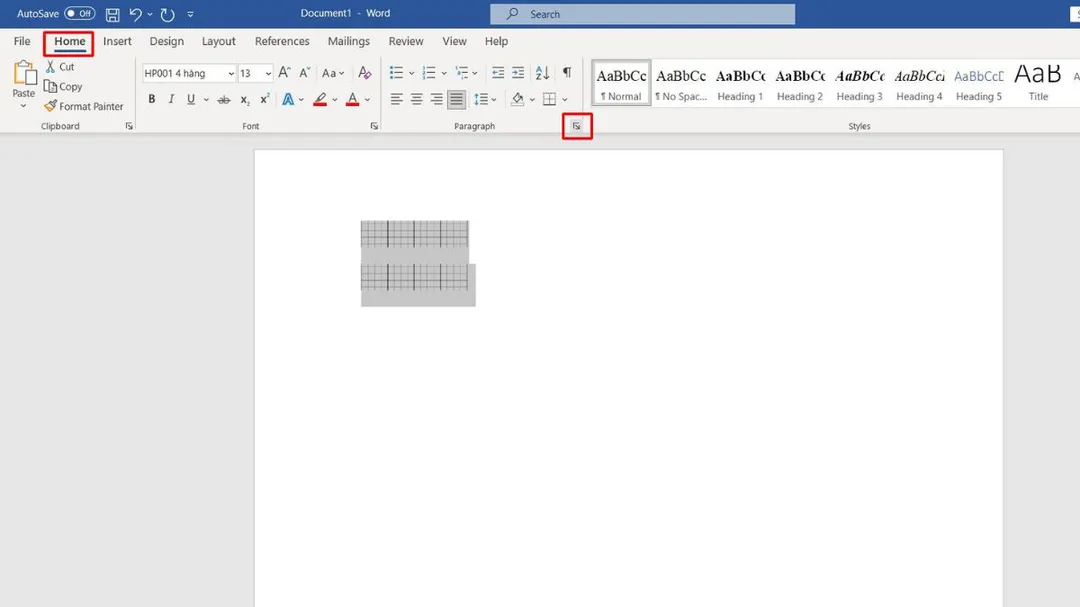The height and width of the screenshot is (607, 1080).
Task: Open the Paragraph settings dialog launcher
Action: [576, 126]
